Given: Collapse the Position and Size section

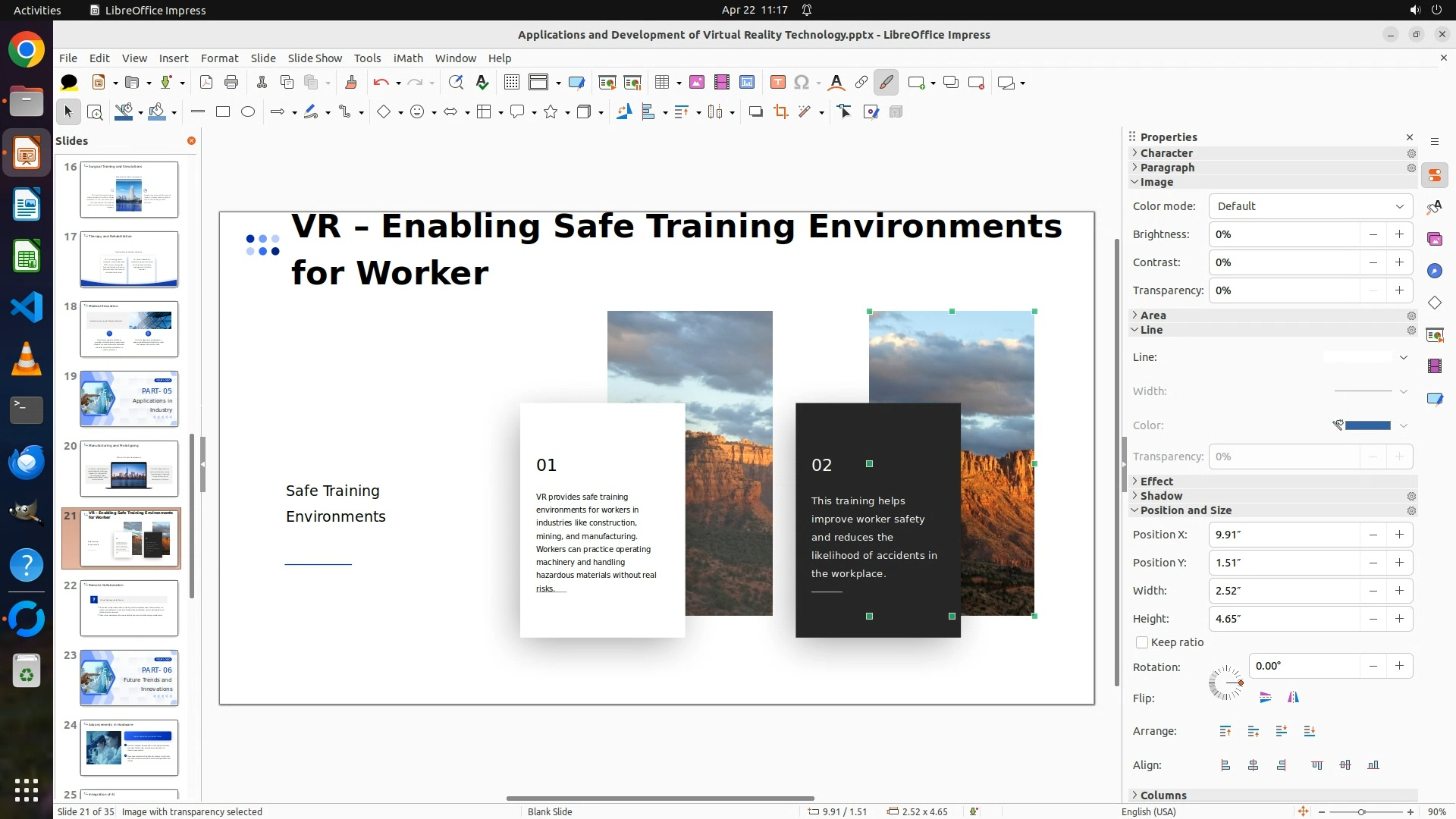Looking at the screenshot, I should (1185, 510).
